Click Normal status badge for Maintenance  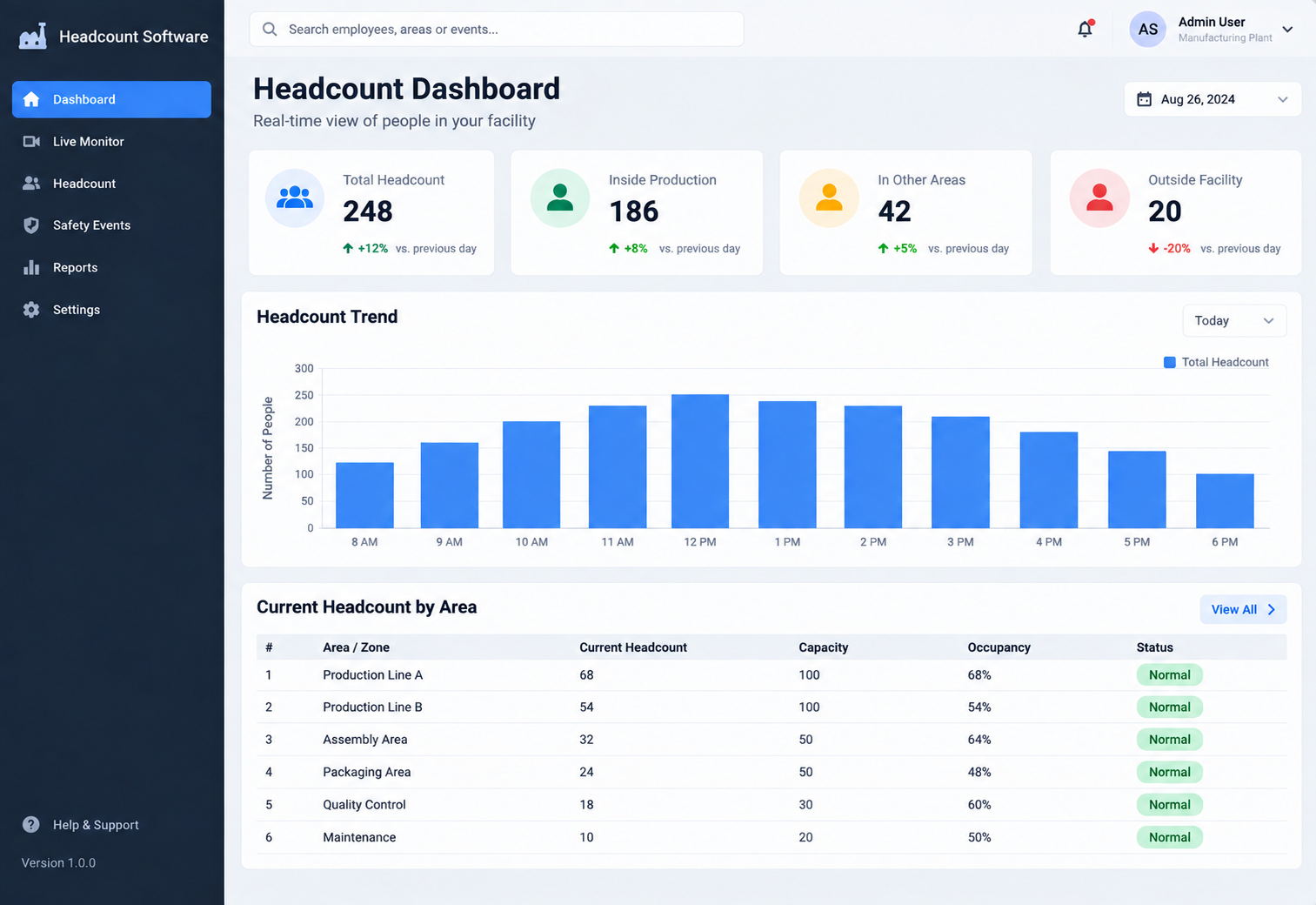pyautogui.click(x=1169, y=837)
